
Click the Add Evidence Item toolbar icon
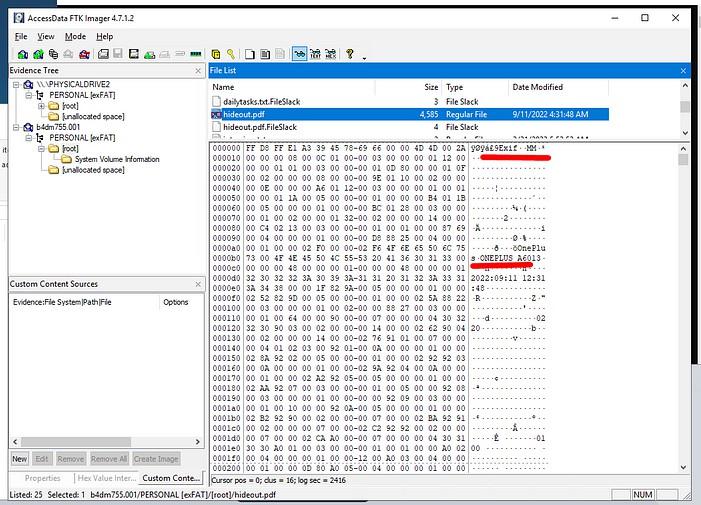click(x=22, y=54)
